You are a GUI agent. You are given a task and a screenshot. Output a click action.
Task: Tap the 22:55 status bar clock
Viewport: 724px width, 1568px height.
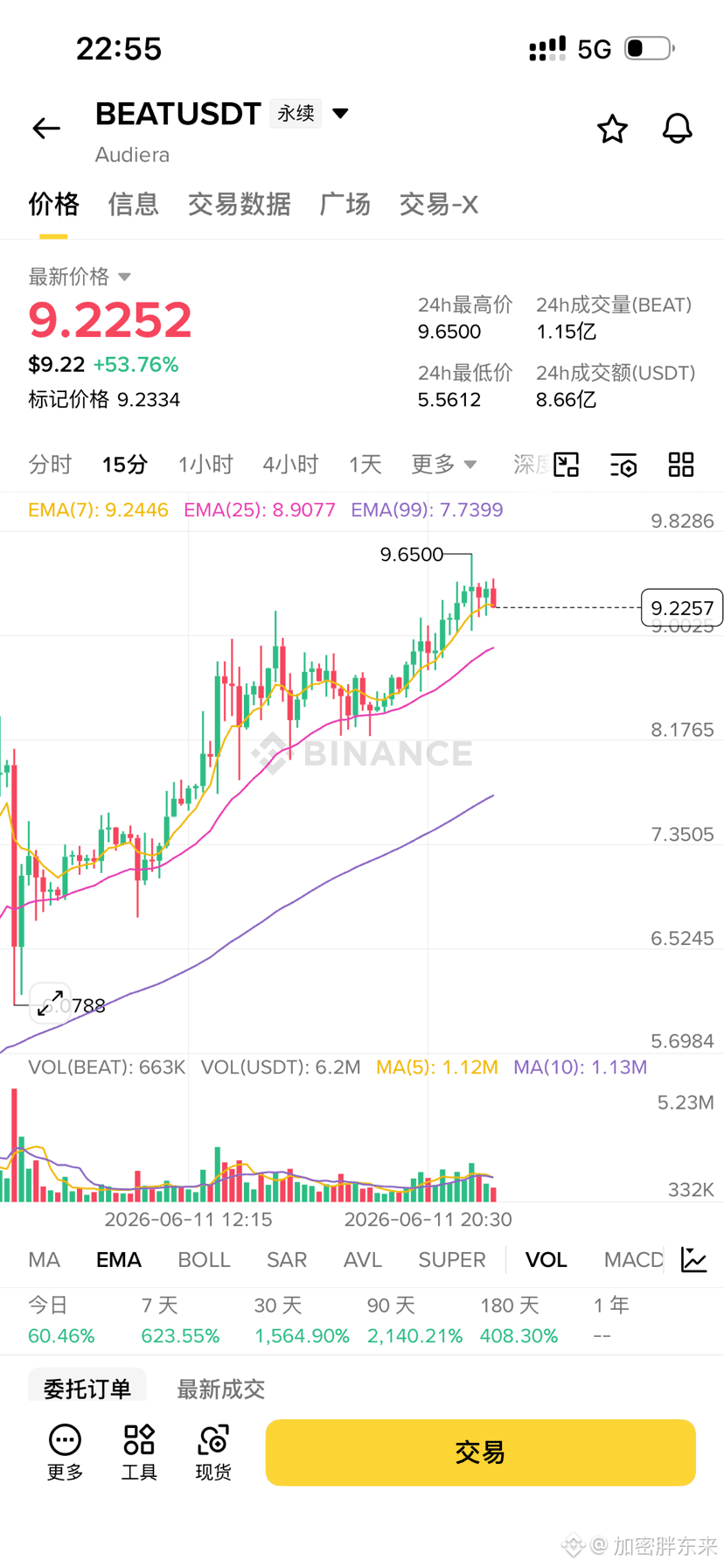tap(119, 49)
